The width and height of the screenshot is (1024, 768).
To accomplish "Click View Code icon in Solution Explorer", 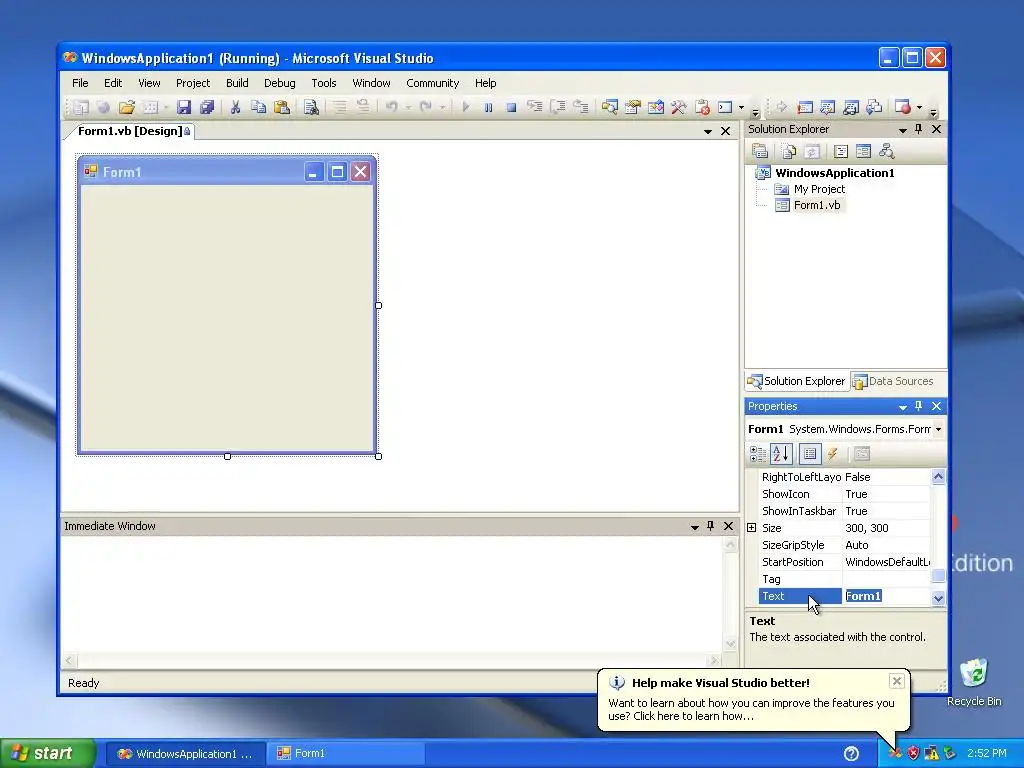I will [840, 152].
